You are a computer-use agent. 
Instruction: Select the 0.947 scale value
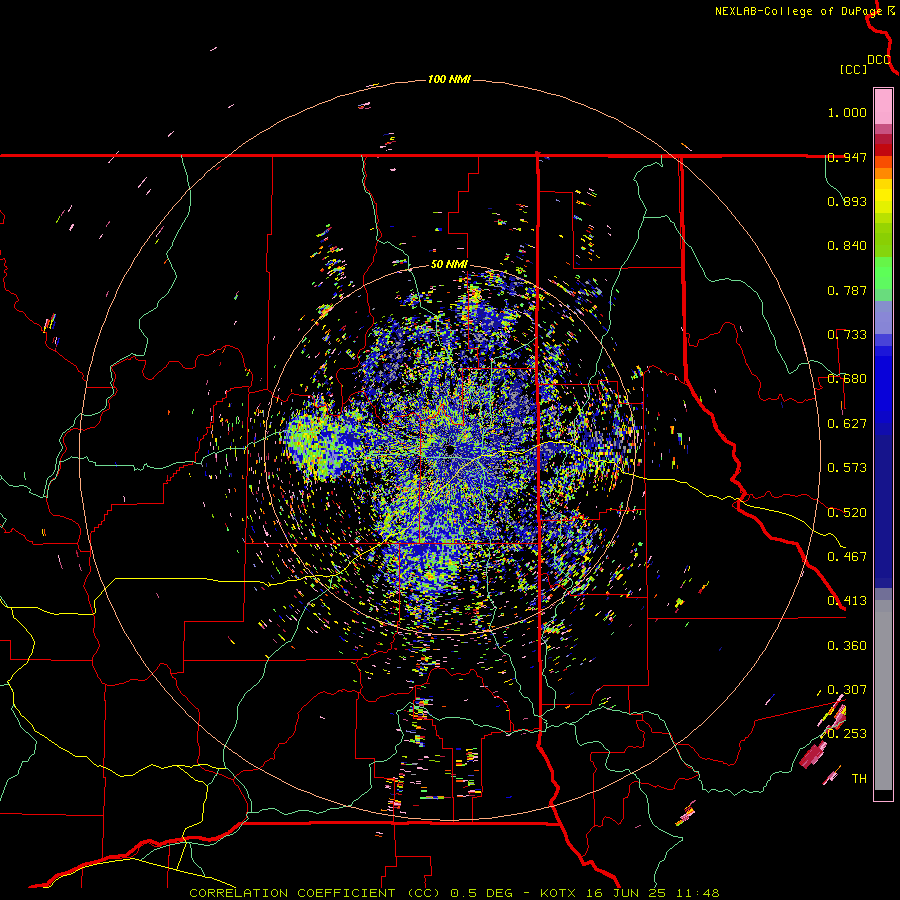tap(847, 157)
